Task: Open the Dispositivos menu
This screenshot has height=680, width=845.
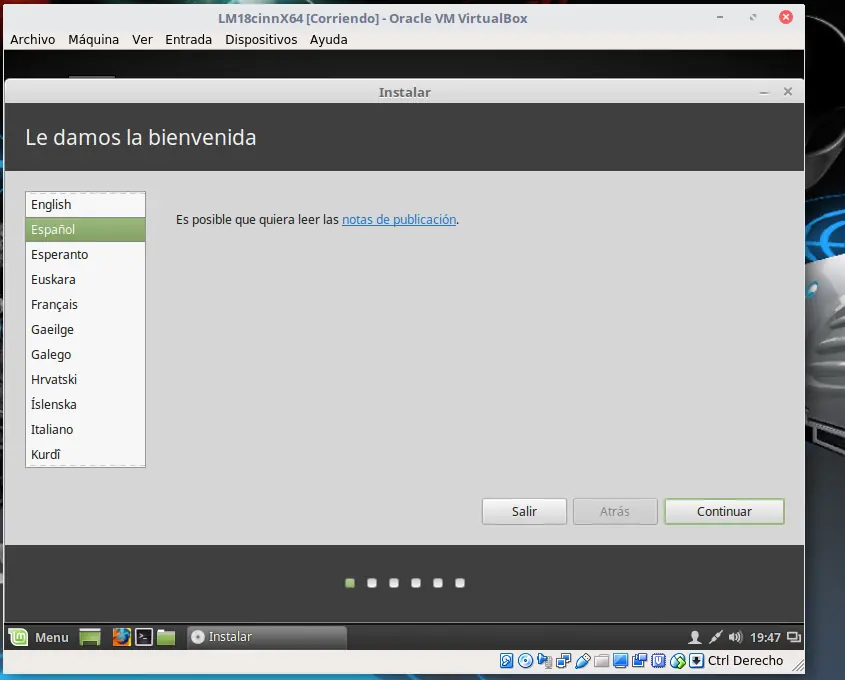Action: point(261,40)
